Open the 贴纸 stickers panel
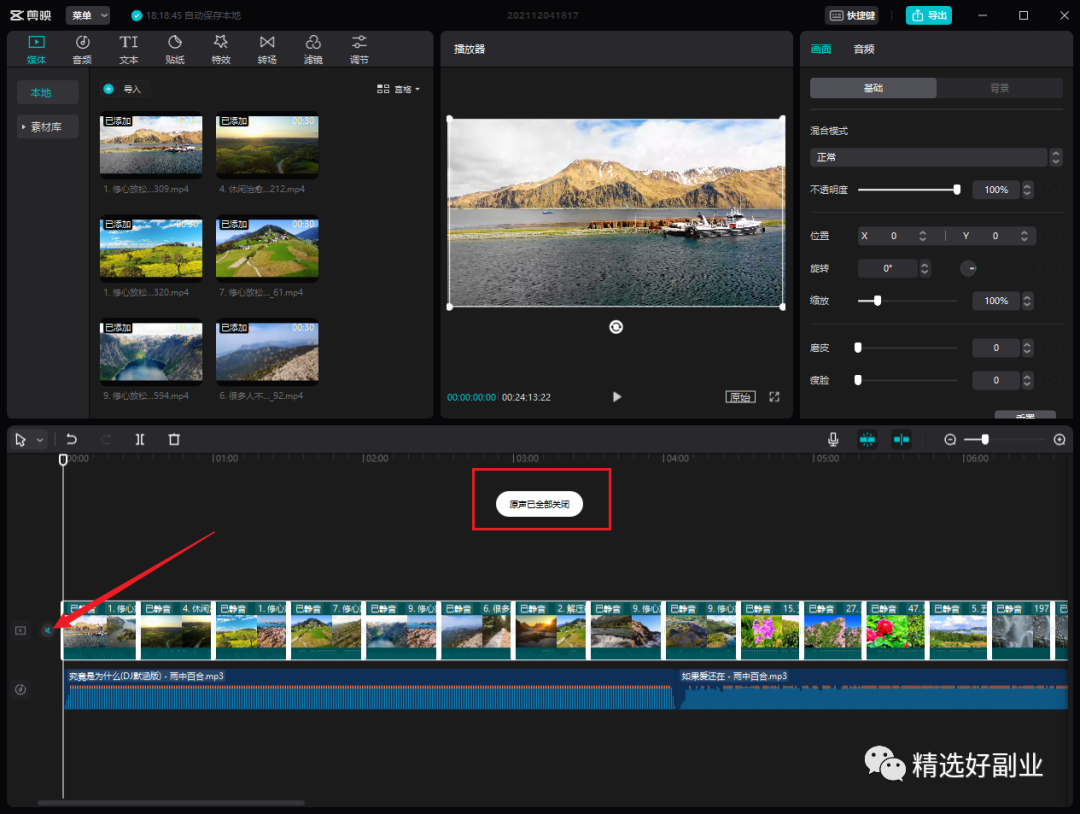Screen dimensions: 1080x814 pos(175,48)
